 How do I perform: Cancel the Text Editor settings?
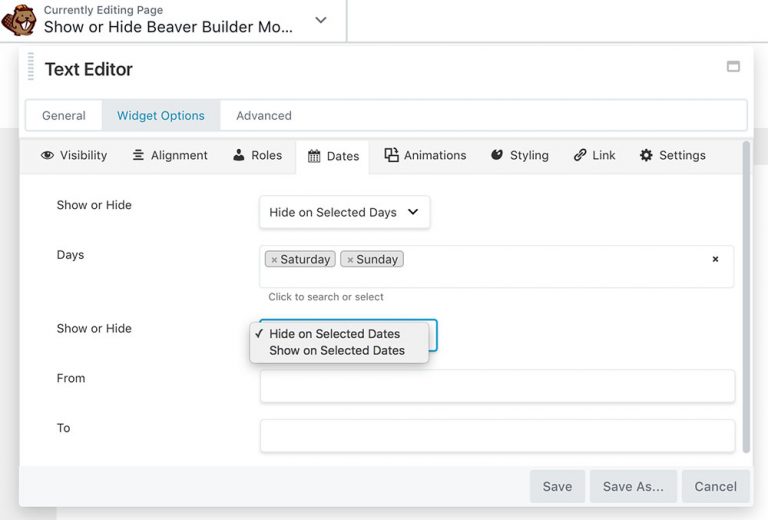point(716,486)
